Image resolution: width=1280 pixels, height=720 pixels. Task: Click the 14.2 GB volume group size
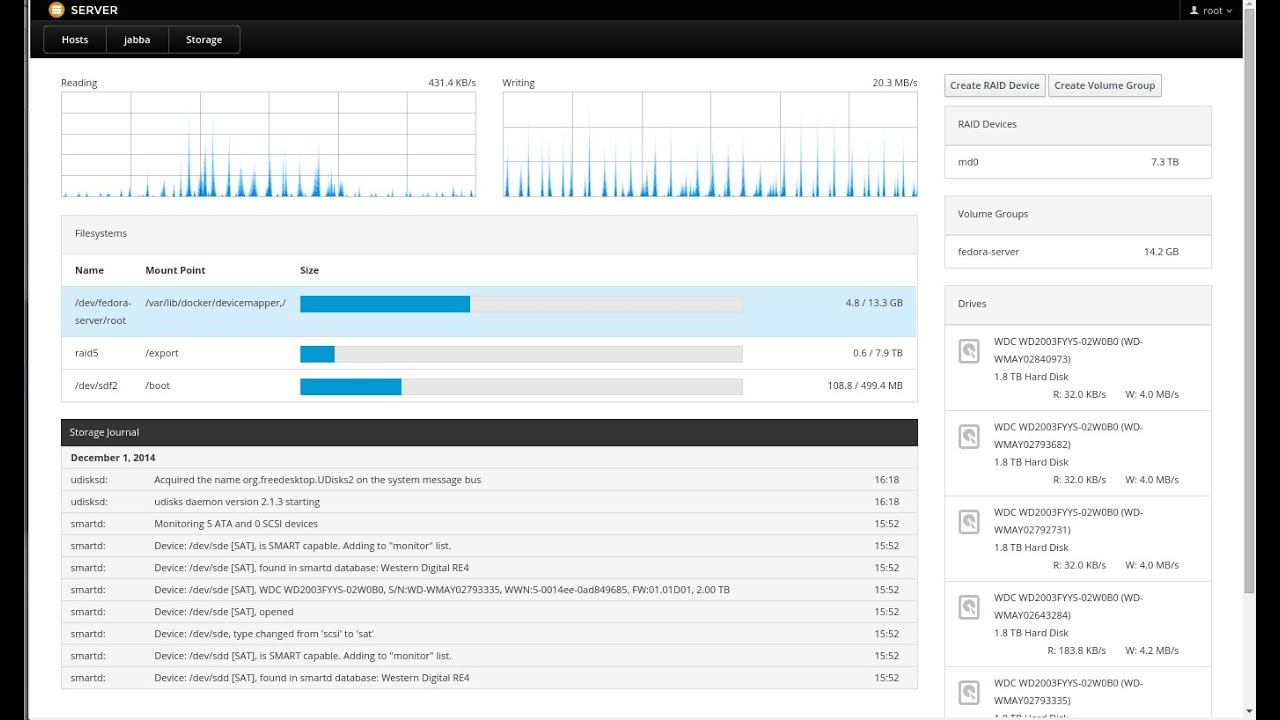point(1161,252)
